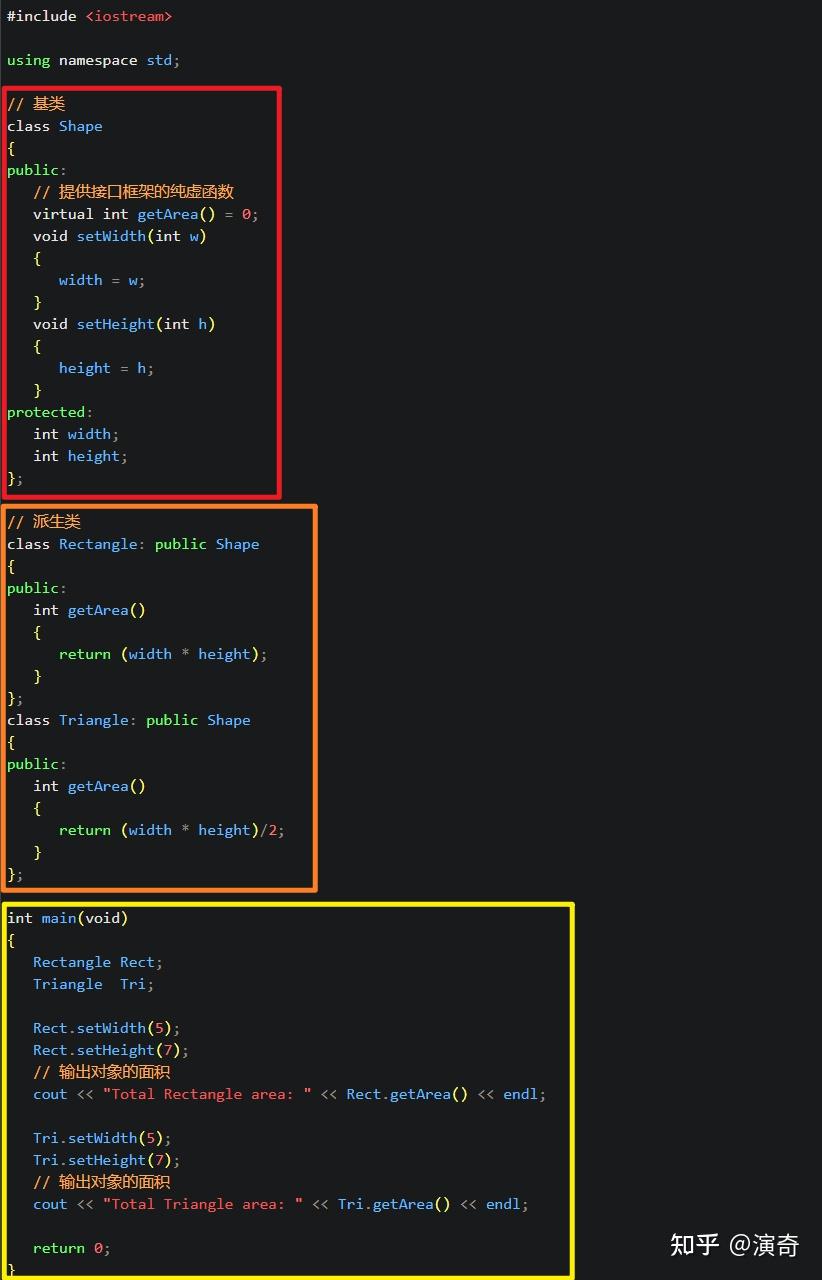
Task: Click the setHeight function name in Shape
Action: 115,323
